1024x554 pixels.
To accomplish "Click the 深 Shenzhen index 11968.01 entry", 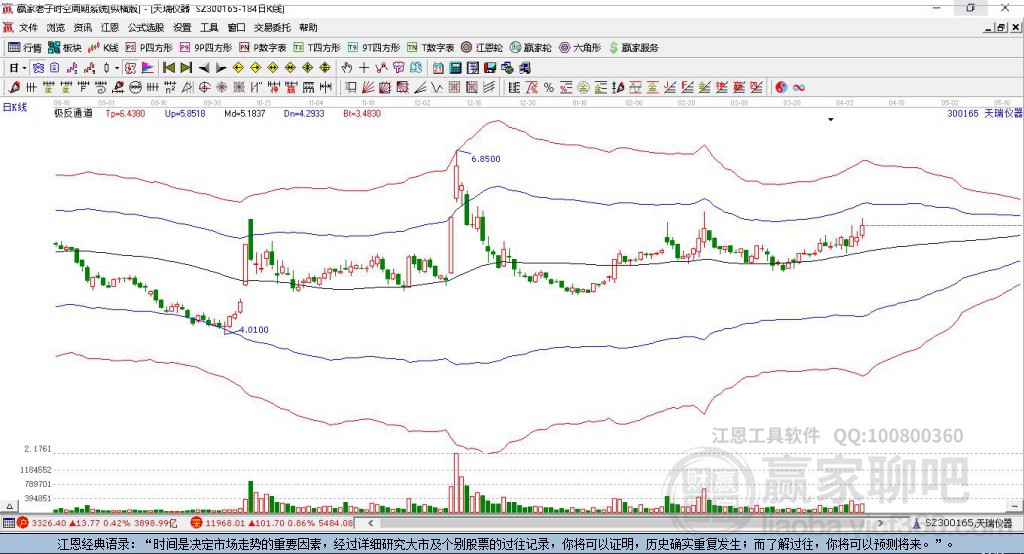I will (272, 523).
